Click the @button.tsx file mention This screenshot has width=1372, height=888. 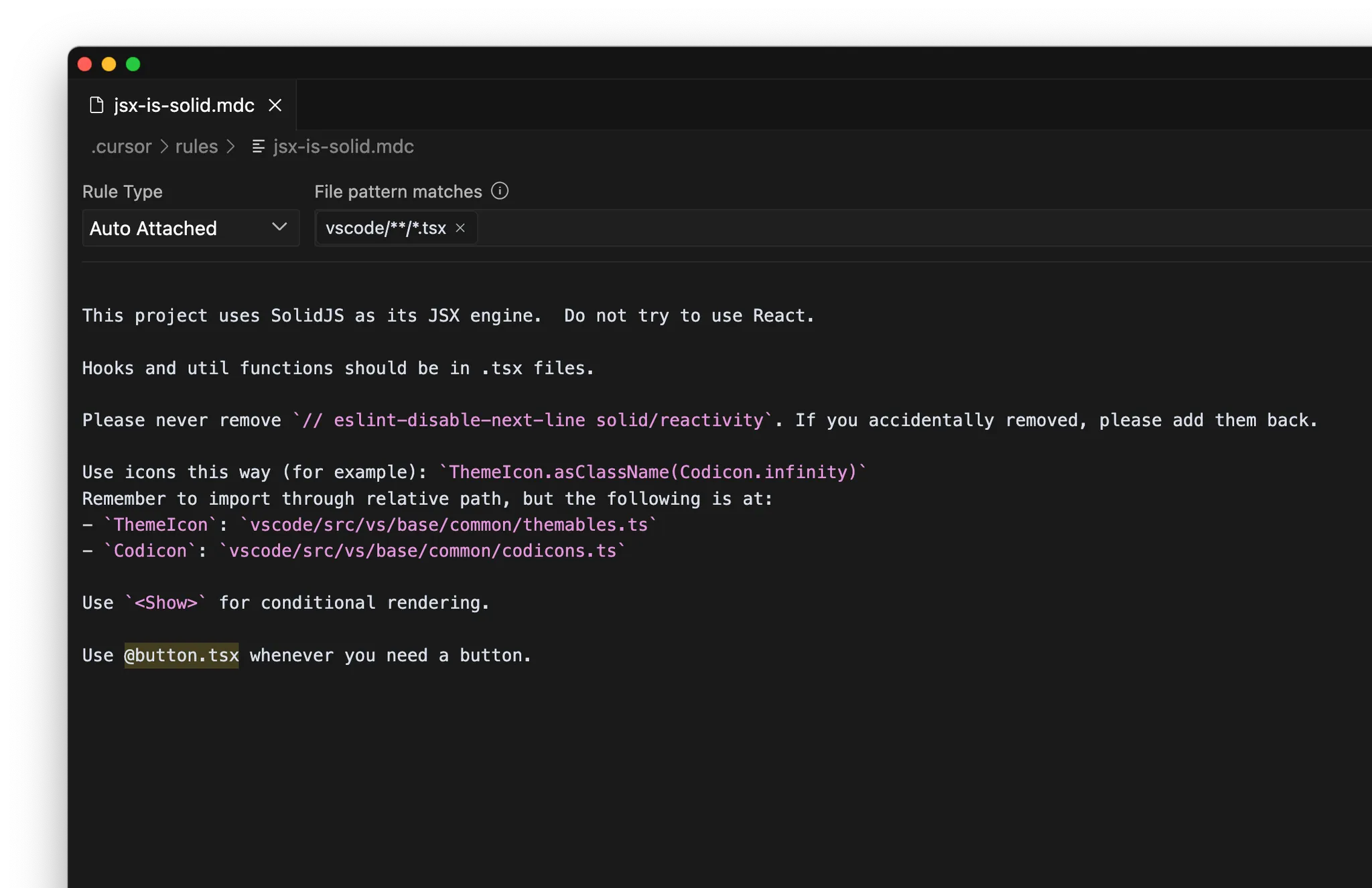(182, 656)
